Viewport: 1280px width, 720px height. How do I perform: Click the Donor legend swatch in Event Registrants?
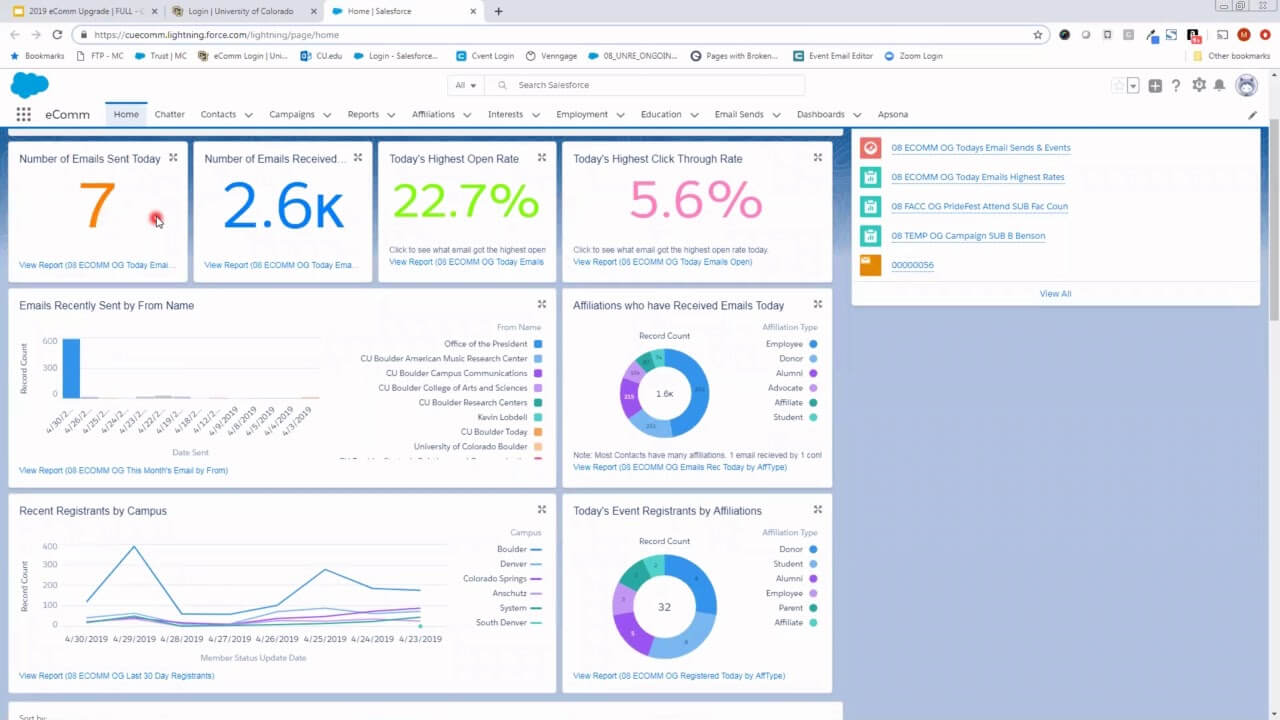pos(813,549)
